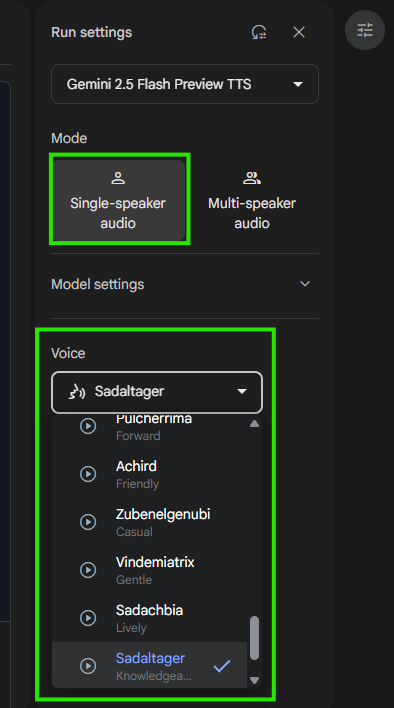Collapse the Sadaltager voice dropdown
The height and width of the screenshot is (708, 394).
[x=157, y=392]
